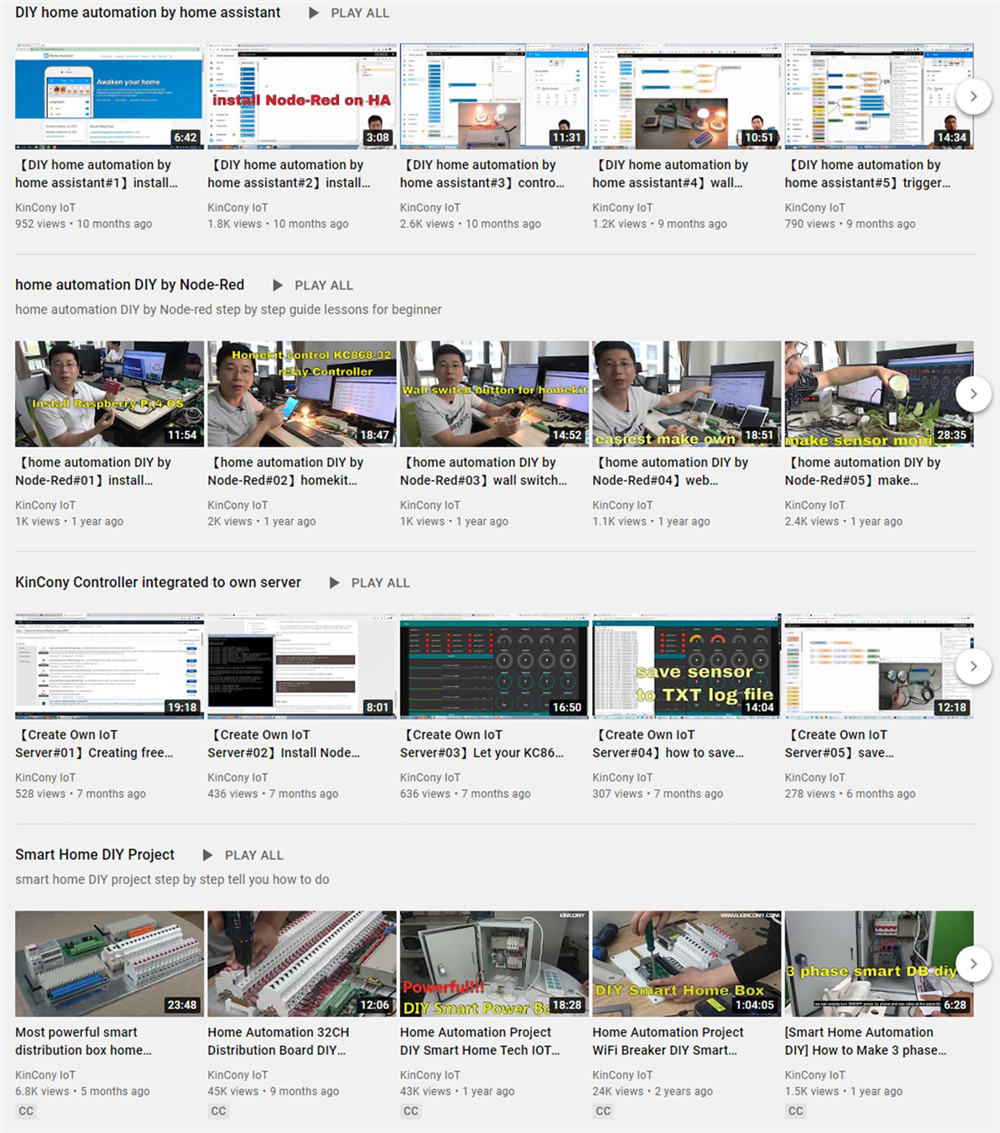This screenshot has height=1133, width=1000.
Task: Click CC badge under Home Automation 32CH video
Action: point(218,1111)
